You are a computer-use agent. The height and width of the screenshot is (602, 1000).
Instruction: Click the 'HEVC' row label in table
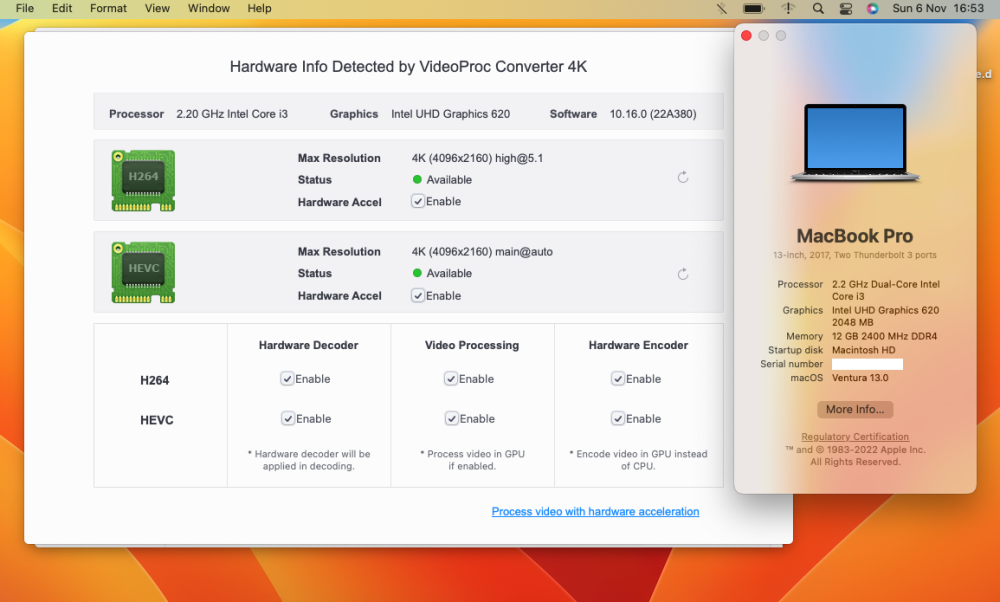click(x=157, y=420)
